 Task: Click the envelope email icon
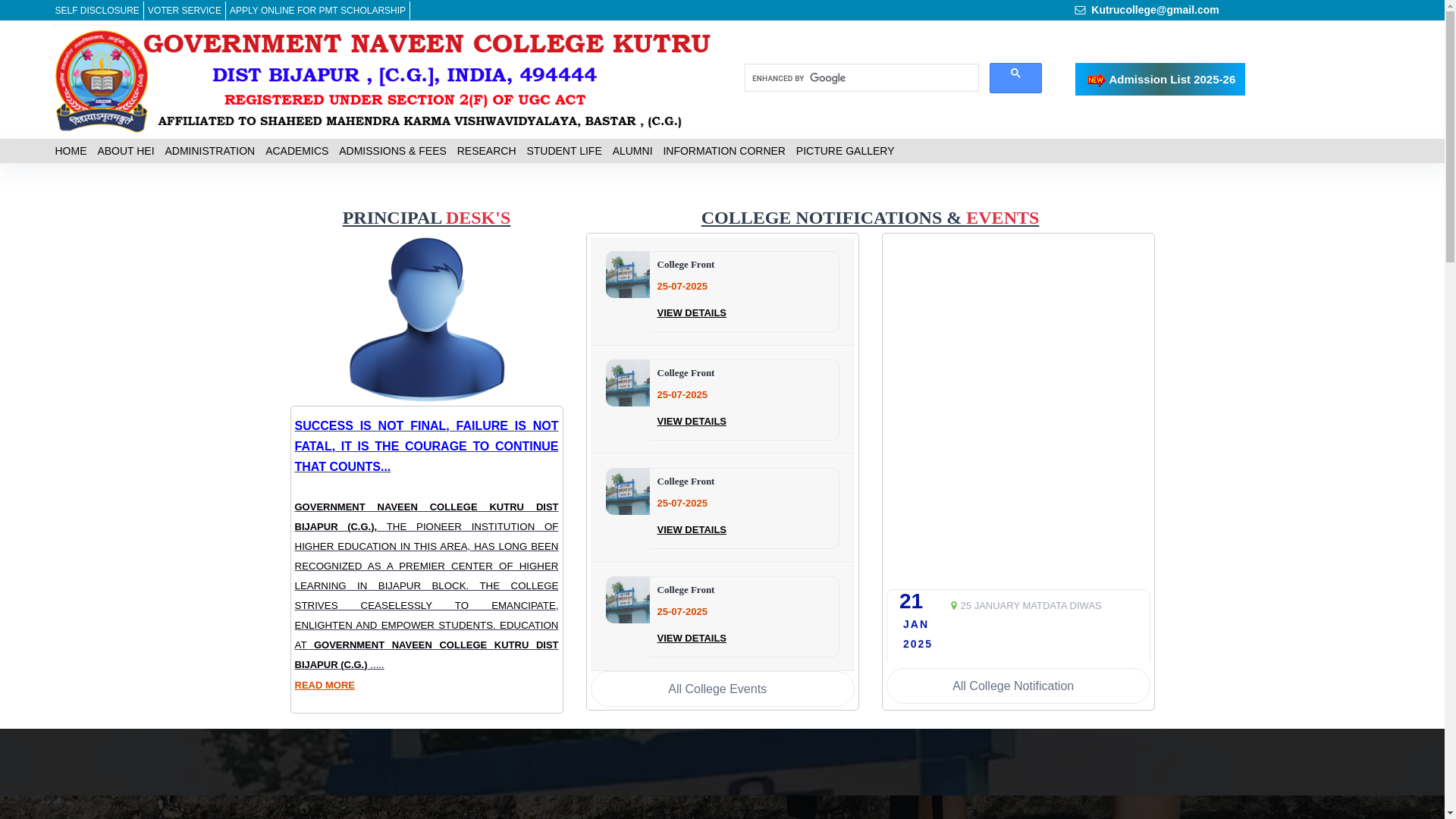point(1080,11)
